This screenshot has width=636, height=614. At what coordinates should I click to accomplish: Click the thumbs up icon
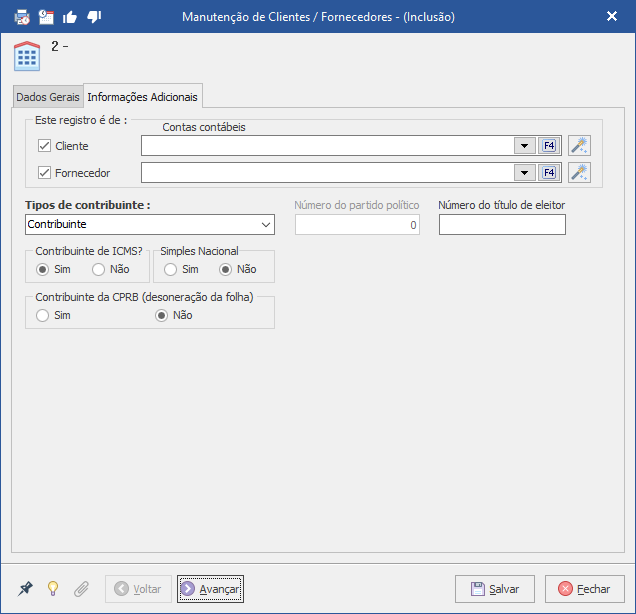coord(69,16)
